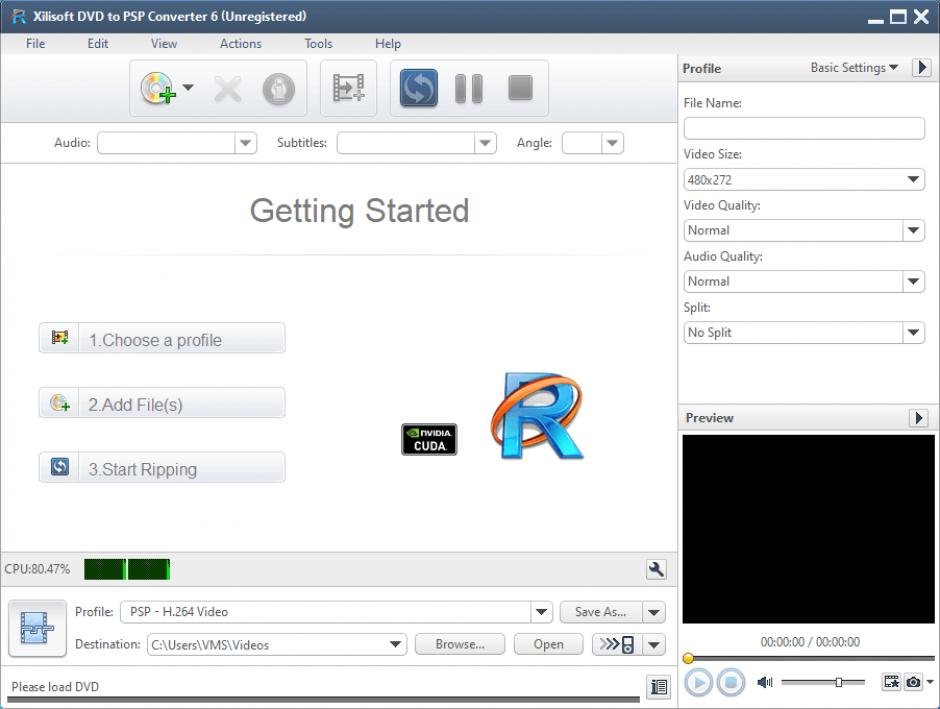Open preferences via the wrench icon
940x709 pixels.
(x=656, y=569)
